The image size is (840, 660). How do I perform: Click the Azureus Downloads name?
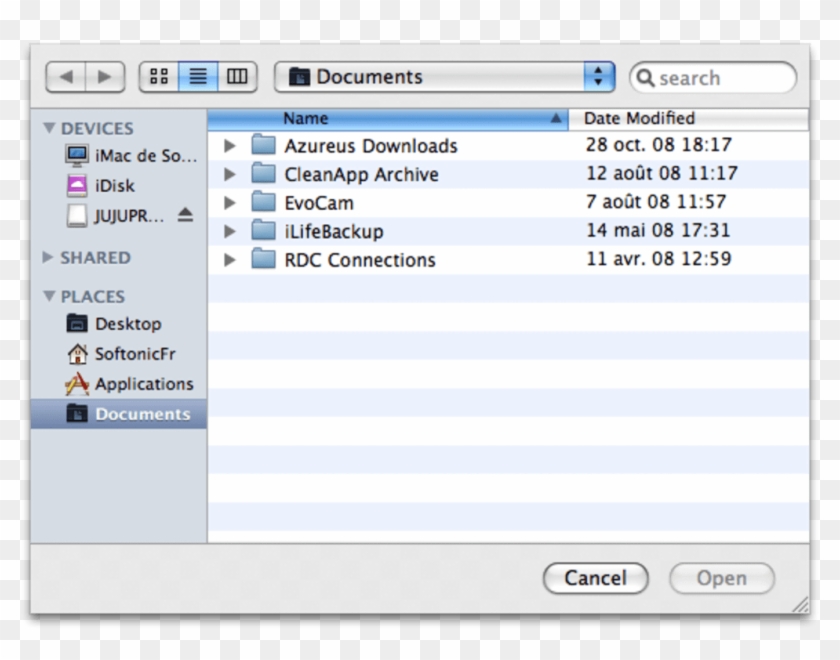(371, 146)
